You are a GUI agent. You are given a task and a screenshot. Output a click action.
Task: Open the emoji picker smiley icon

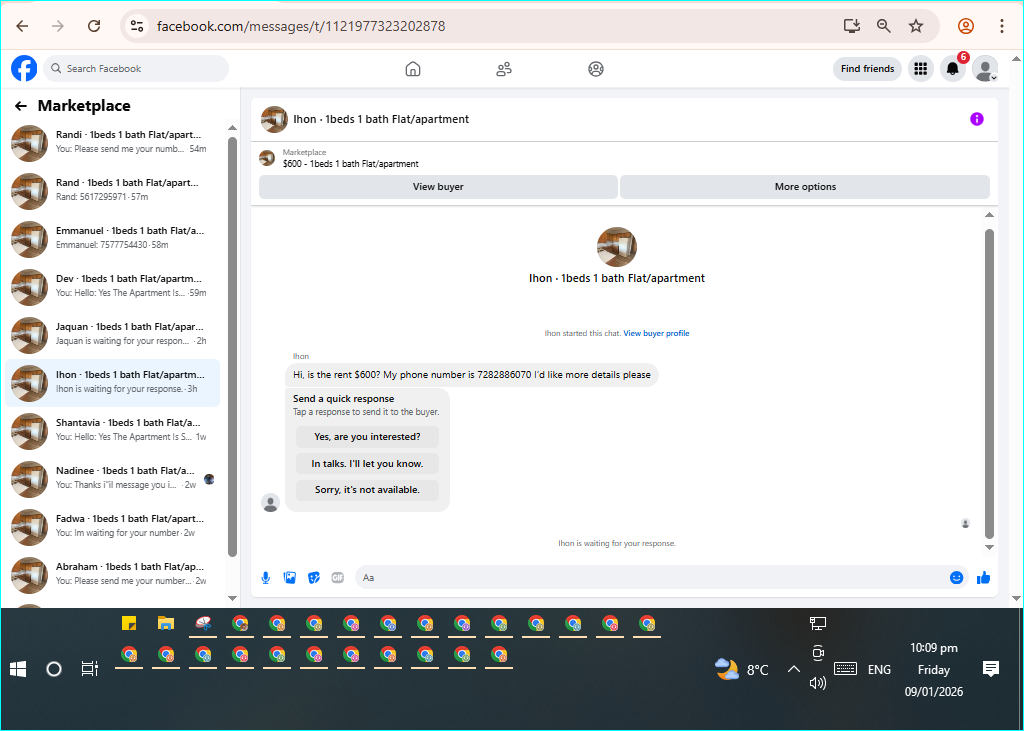[x=956, y=577]
